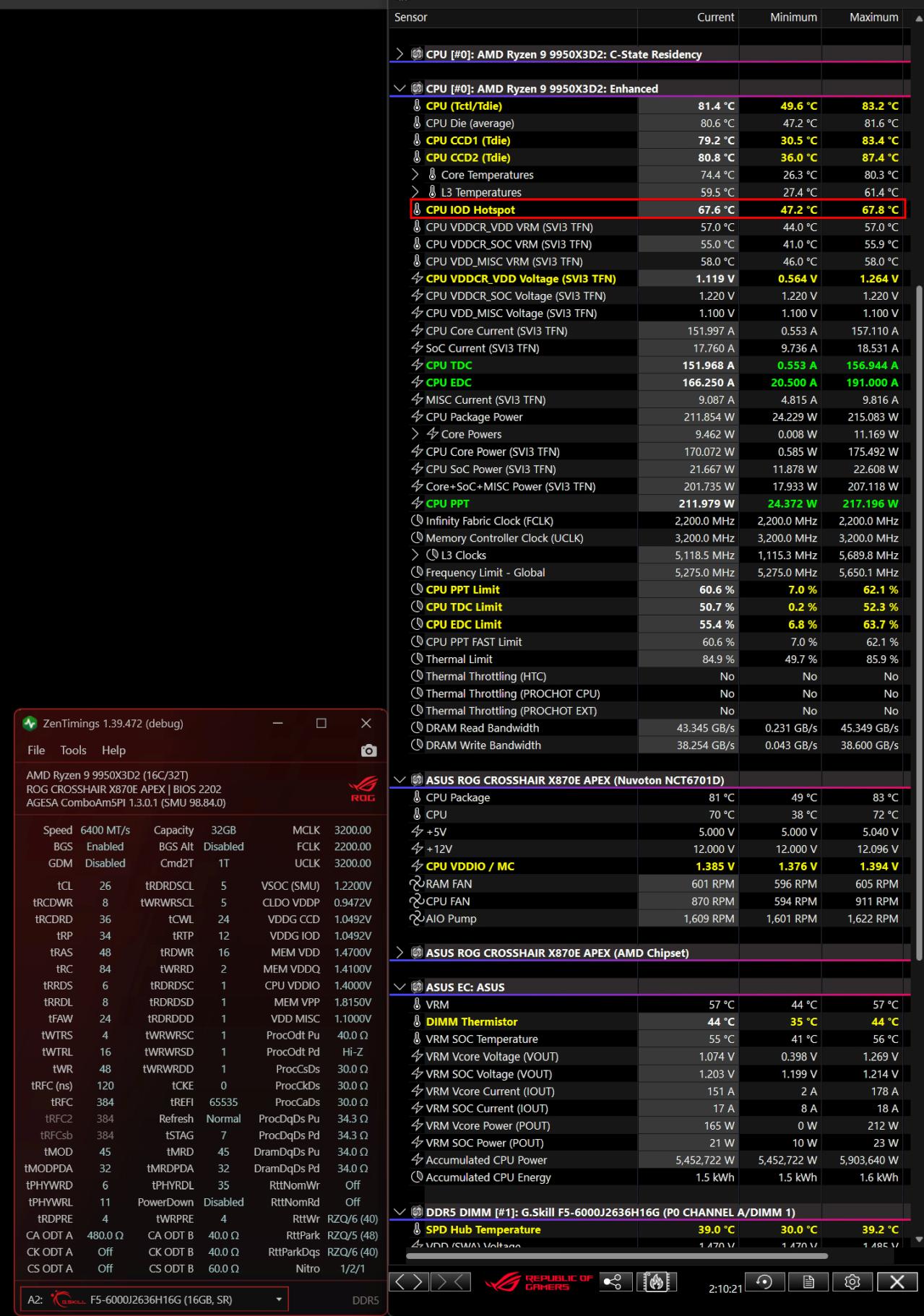Expand the Core Powers row
Screen dimensions: 924x1316
point(415,434)
